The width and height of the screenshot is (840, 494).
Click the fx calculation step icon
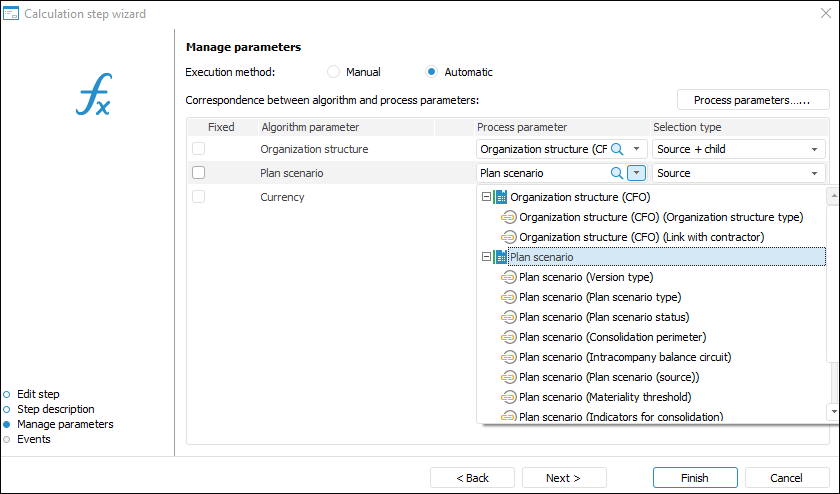[x=93, y=94]
